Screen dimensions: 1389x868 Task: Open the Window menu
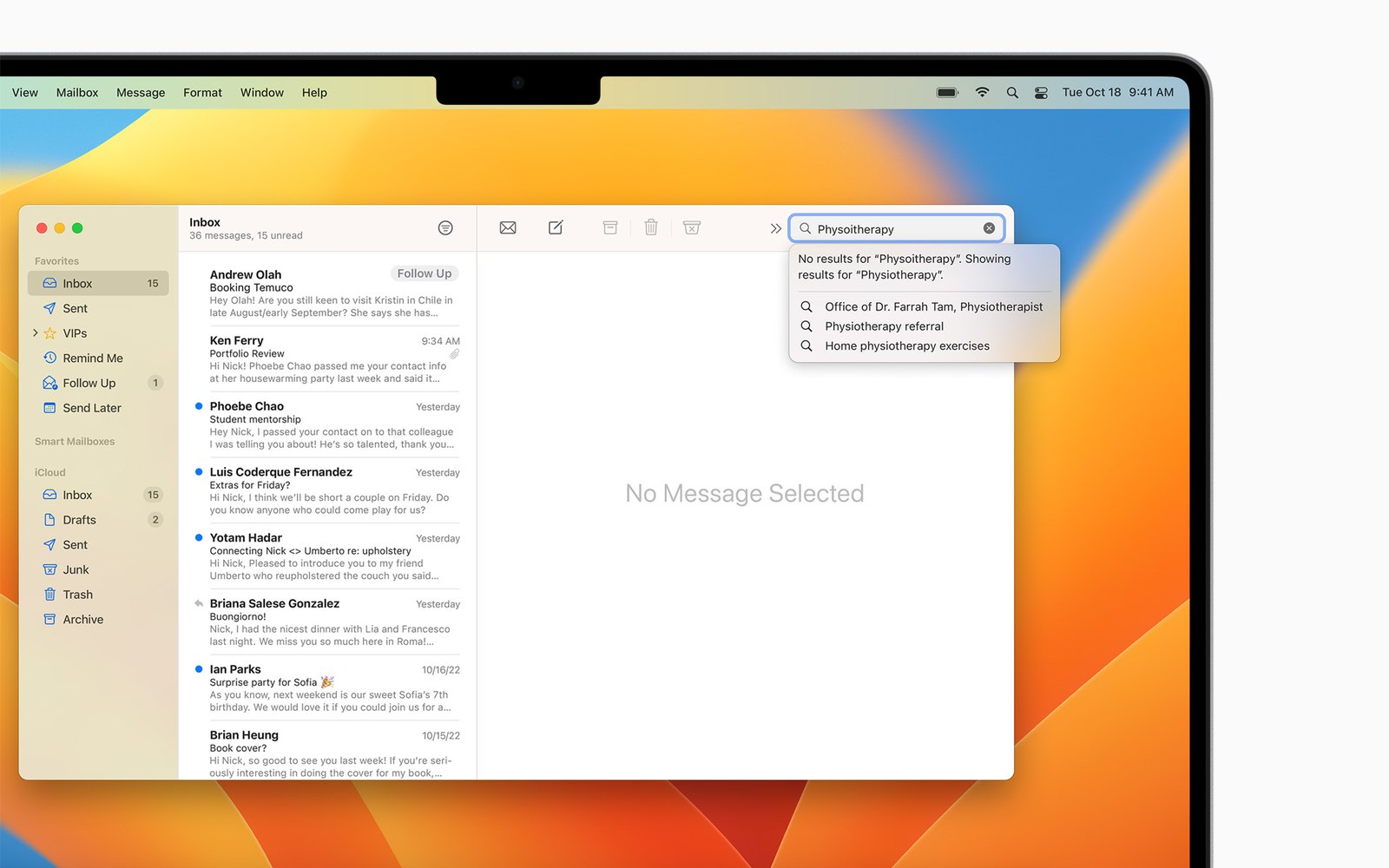pos(262,92)
